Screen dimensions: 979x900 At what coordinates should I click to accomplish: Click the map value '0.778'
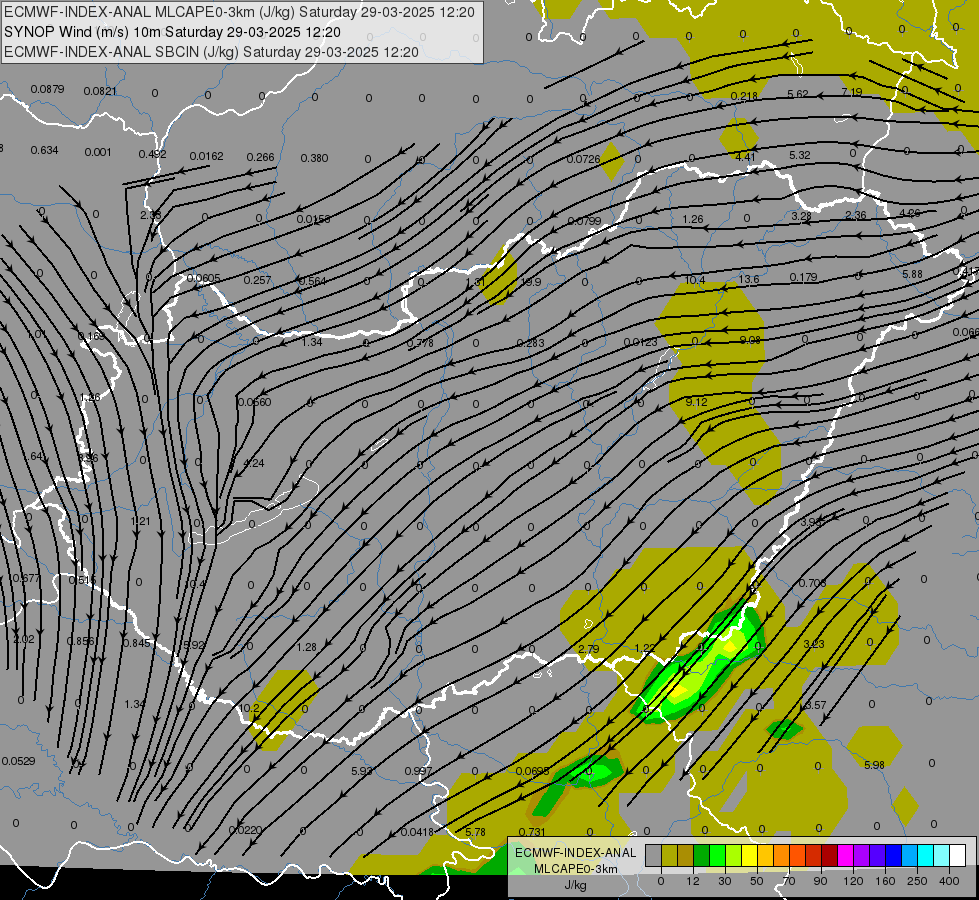pyautogui.click(x=420, y=343)
